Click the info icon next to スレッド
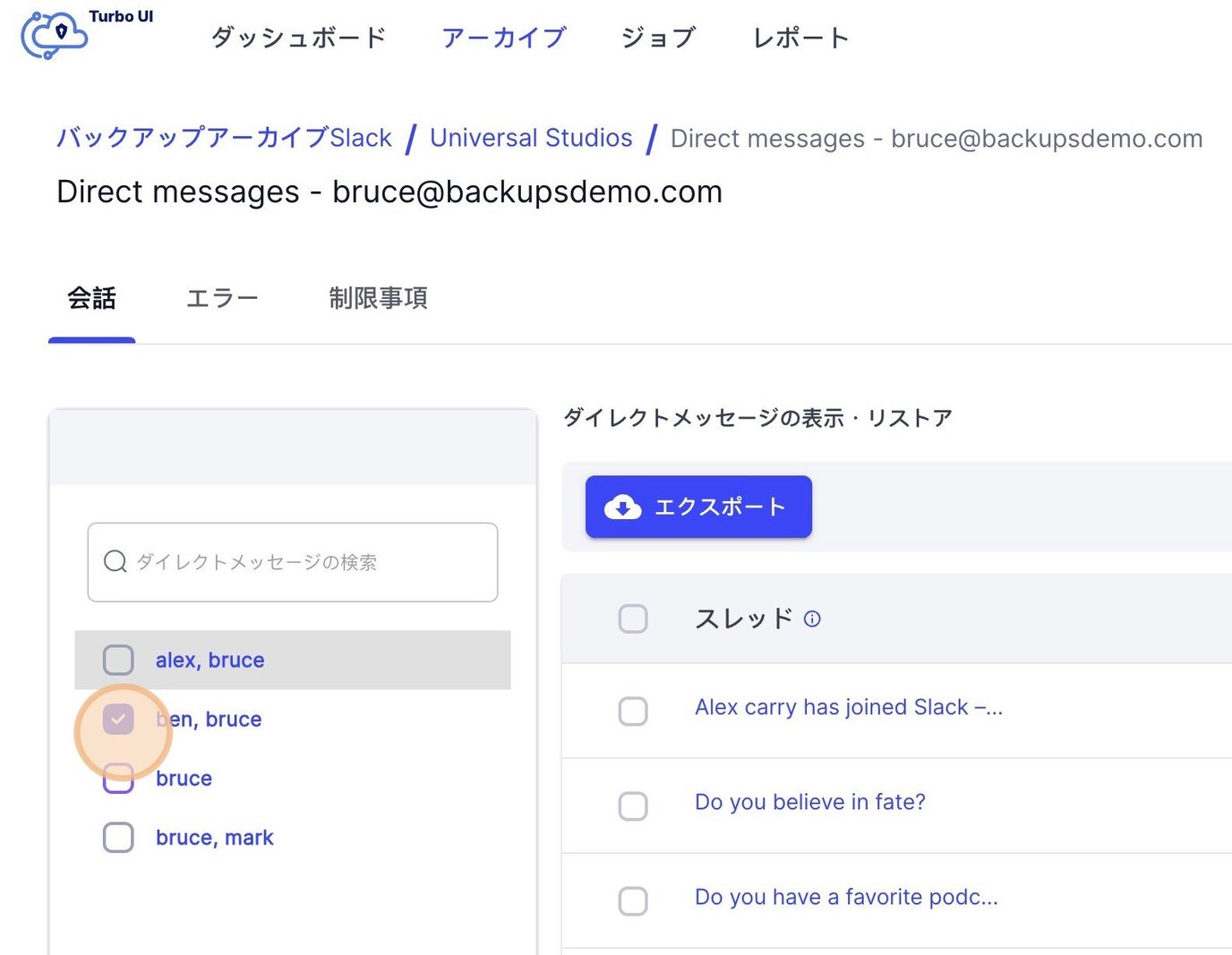This screenshot has width=1232, height=955. click(812, 618)
